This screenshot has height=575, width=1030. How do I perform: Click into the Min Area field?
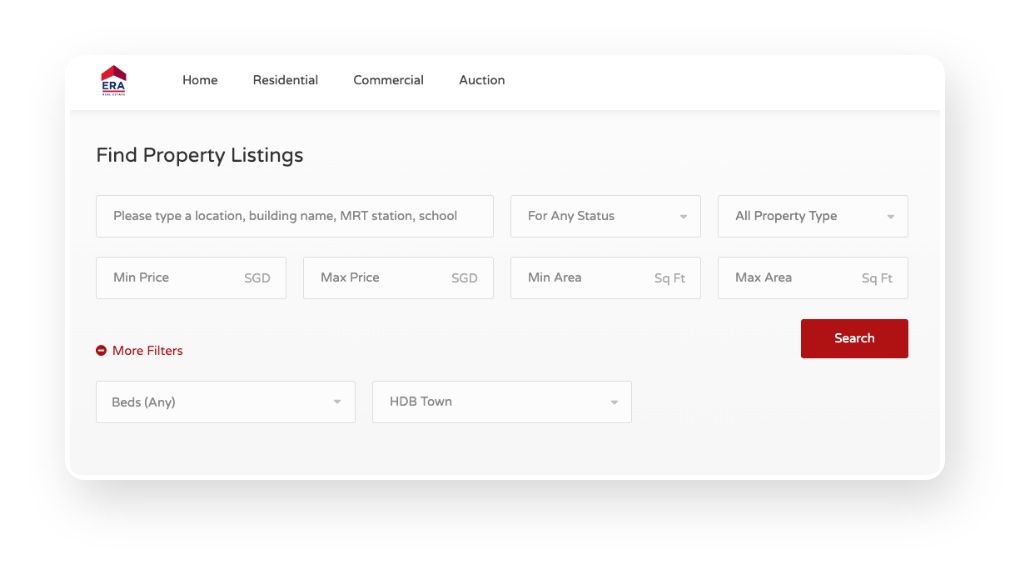tap(605, 278)
